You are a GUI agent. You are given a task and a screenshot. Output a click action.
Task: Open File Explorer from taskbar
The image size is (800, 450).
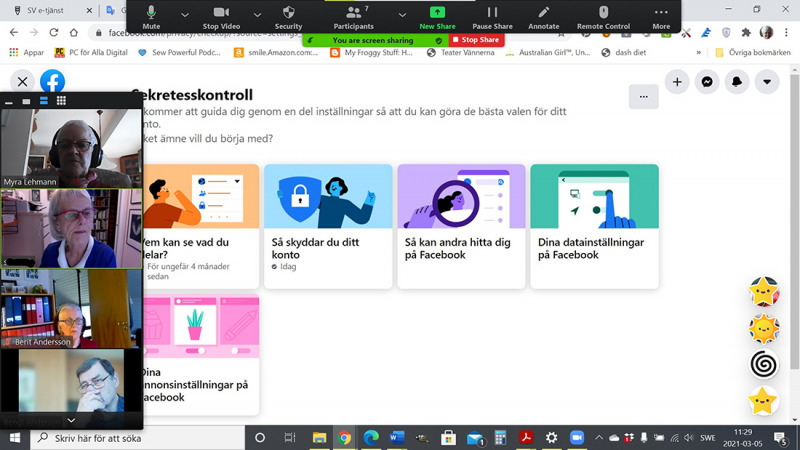(x=319, y=438)
